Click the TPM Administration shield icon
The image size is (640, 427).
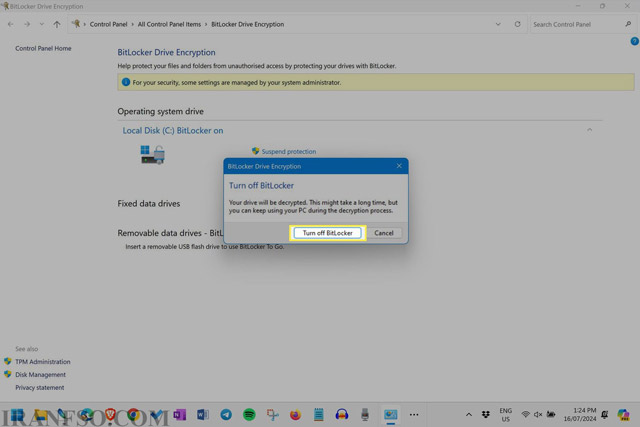coord(8,361)
